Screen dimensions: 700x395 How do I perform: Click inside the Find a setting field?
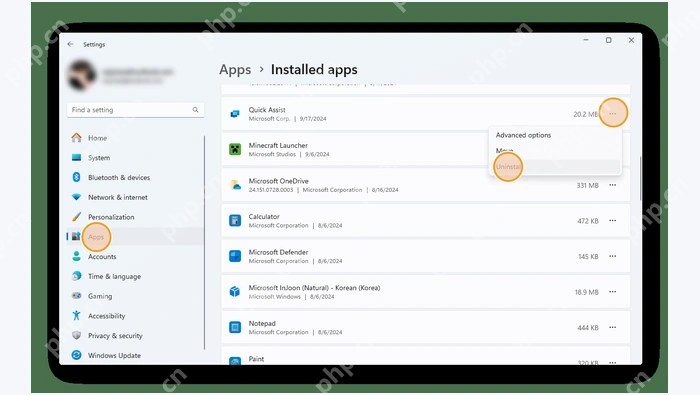click(x=135, y=110)
